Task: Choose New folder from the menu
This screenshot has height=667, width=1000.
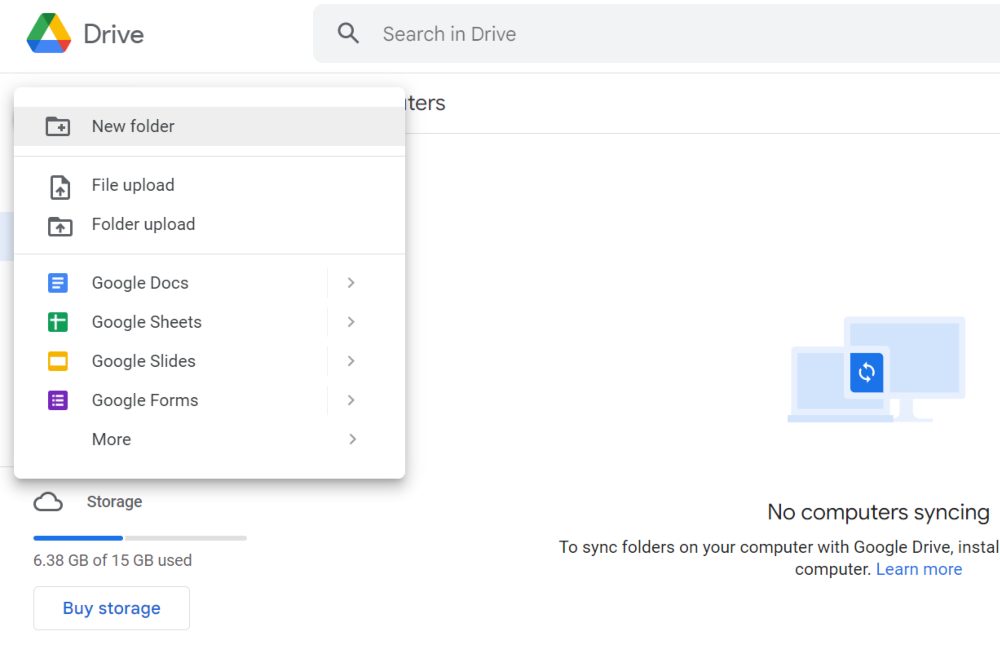Action: 209,126
